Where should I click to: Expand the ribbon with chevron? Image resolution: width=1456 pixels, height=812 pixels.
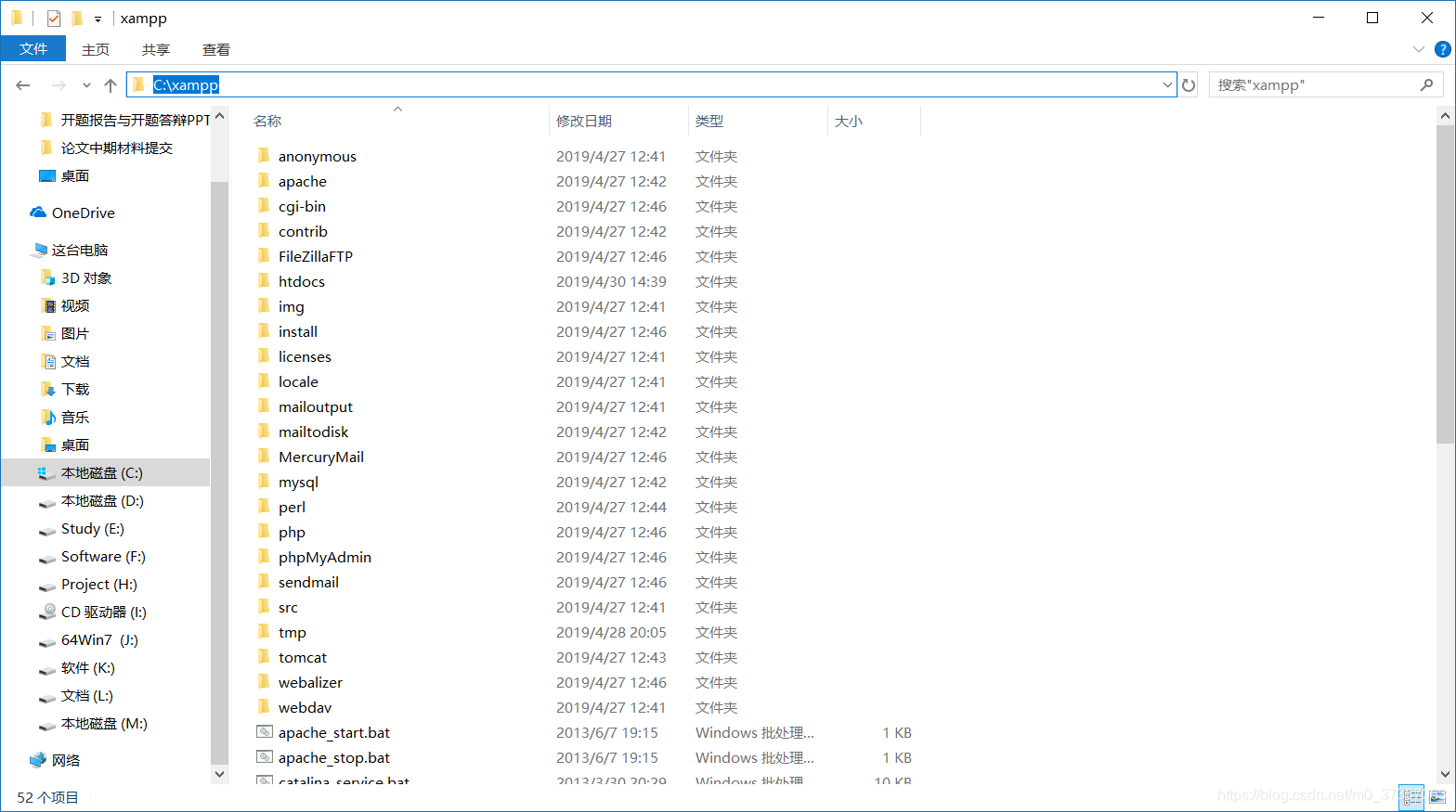pyautogui.click(x=1418, y=49)
